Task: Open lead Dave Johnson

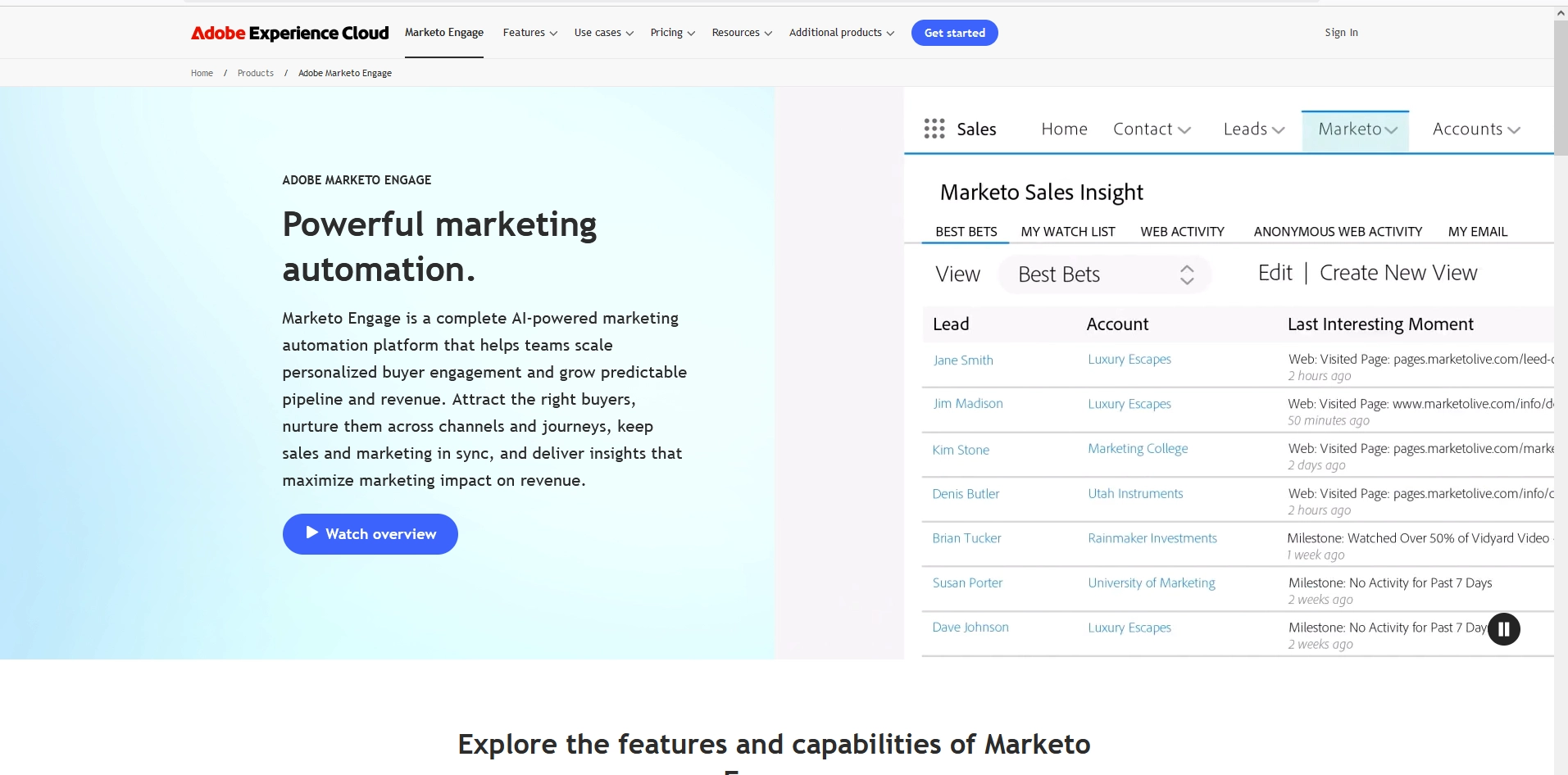Action: pyautogui.click(x=970, y=628)
